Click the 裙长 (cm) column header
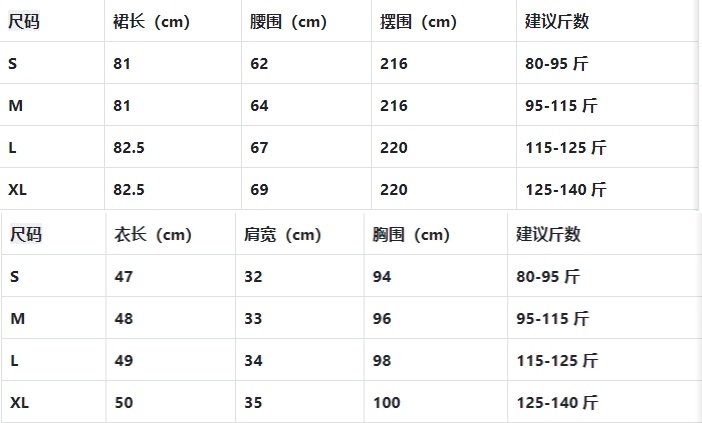 click(152, 22)
